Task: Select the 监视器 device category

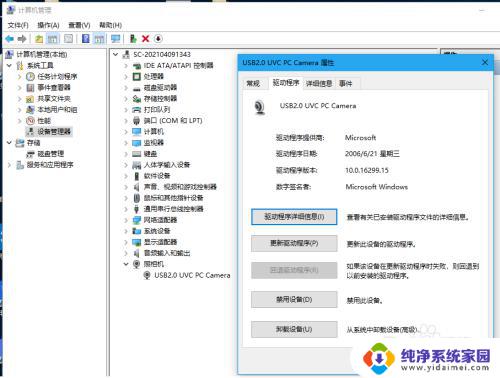Action: click(x=154, y=143)
